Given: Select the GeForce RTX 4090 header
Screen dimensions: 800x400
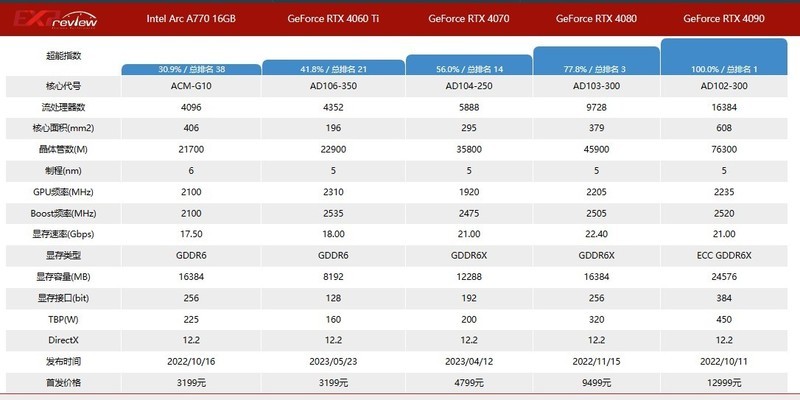Looking at the screenshot, I should [724, 19].
